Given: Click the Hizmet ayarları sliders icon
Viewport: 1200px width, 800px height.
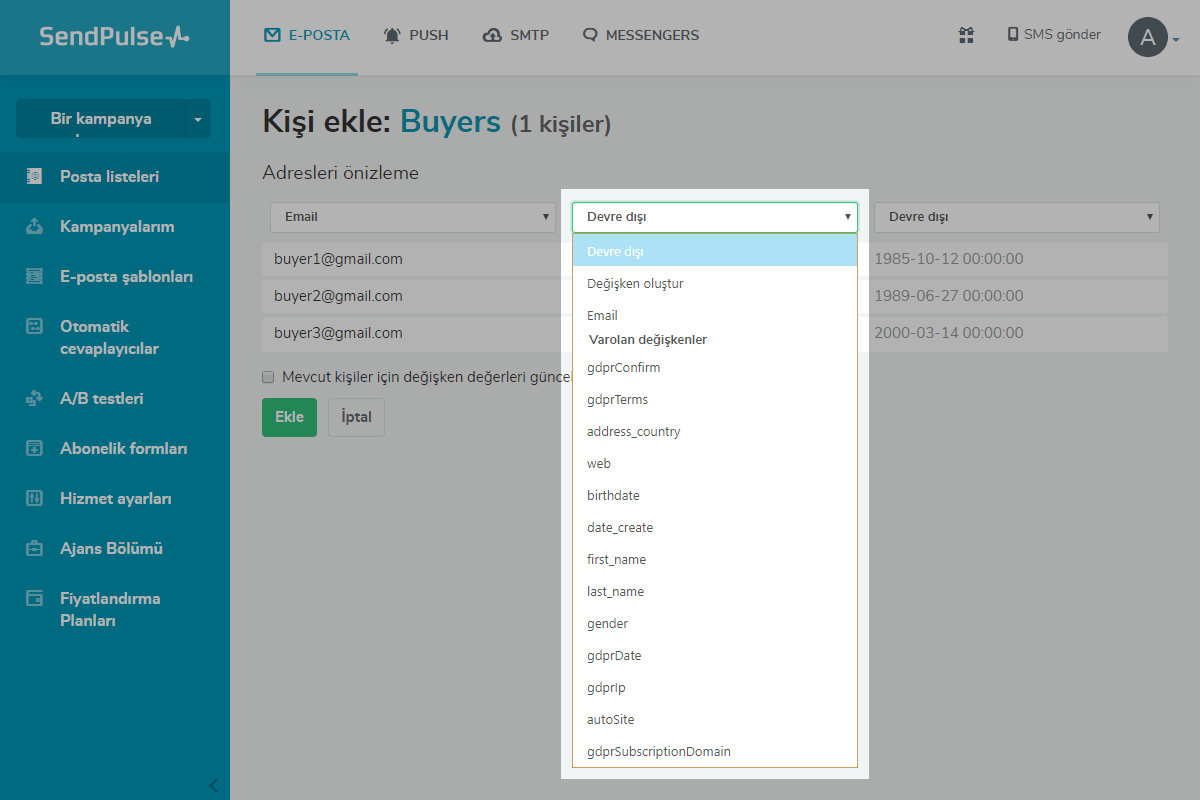Looking at the screenshot, I should coord(34,499).
